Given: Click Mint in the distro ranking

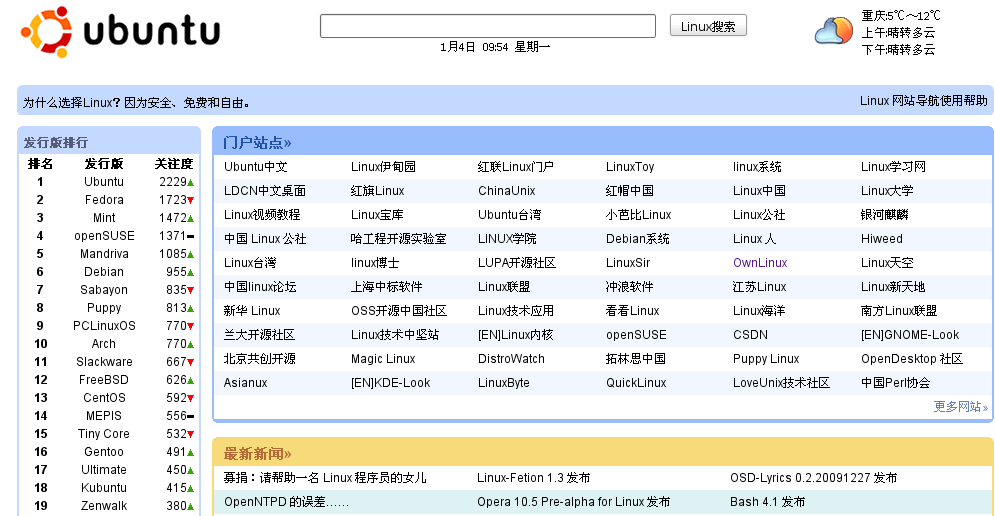Looking at the screenshot, I should (x=104, y=218).
